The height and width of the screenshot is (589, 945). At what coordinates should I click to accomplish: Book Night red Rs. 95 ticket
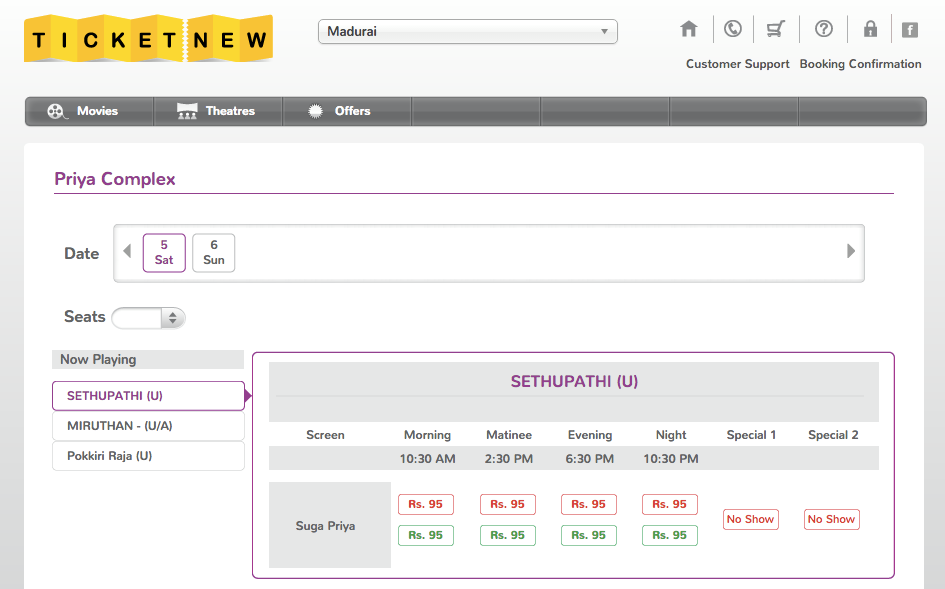[x=670, y=504]
